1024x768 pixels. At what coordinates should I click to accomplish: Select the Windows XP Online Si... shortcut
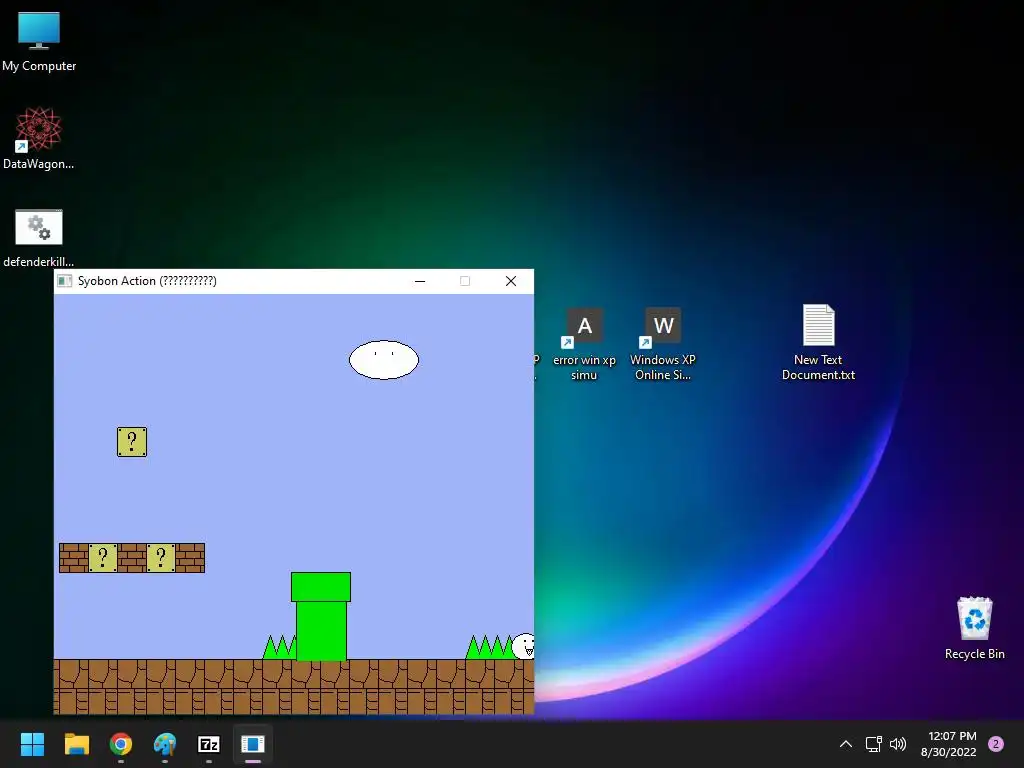(x=663, y=344)
